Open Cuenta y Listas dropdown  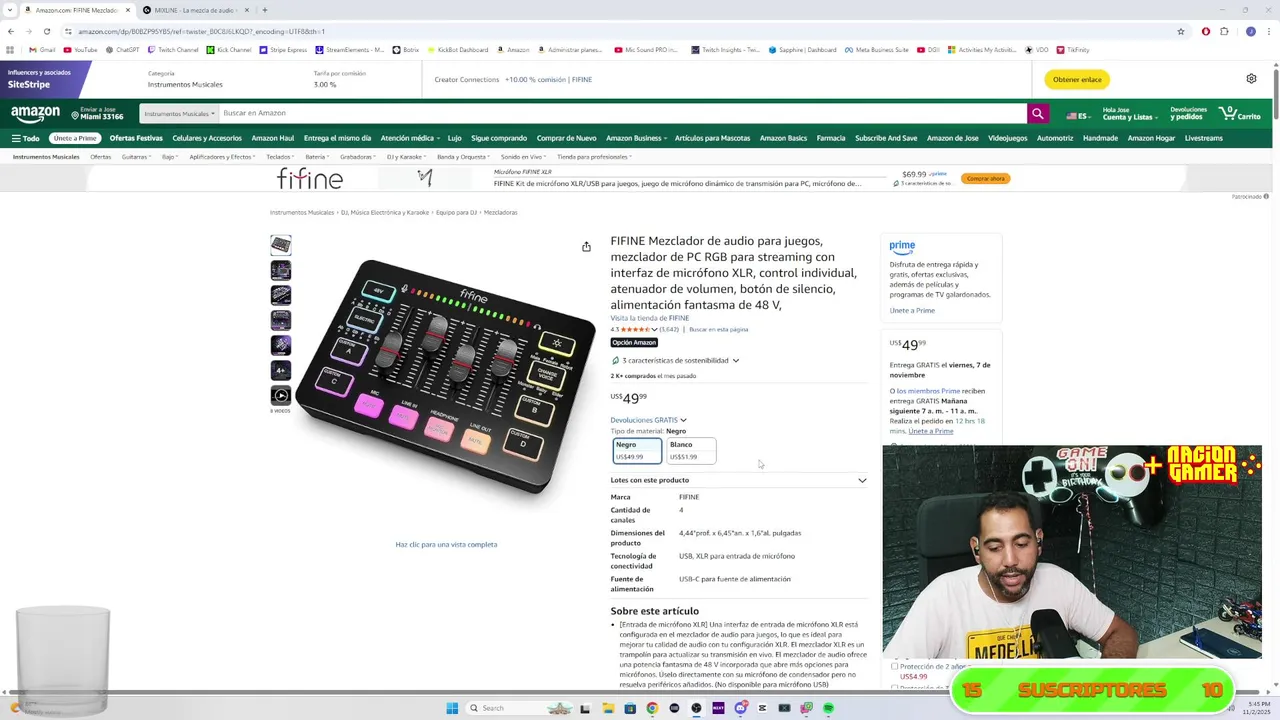pyautogui.click(x=1129, y=114)
